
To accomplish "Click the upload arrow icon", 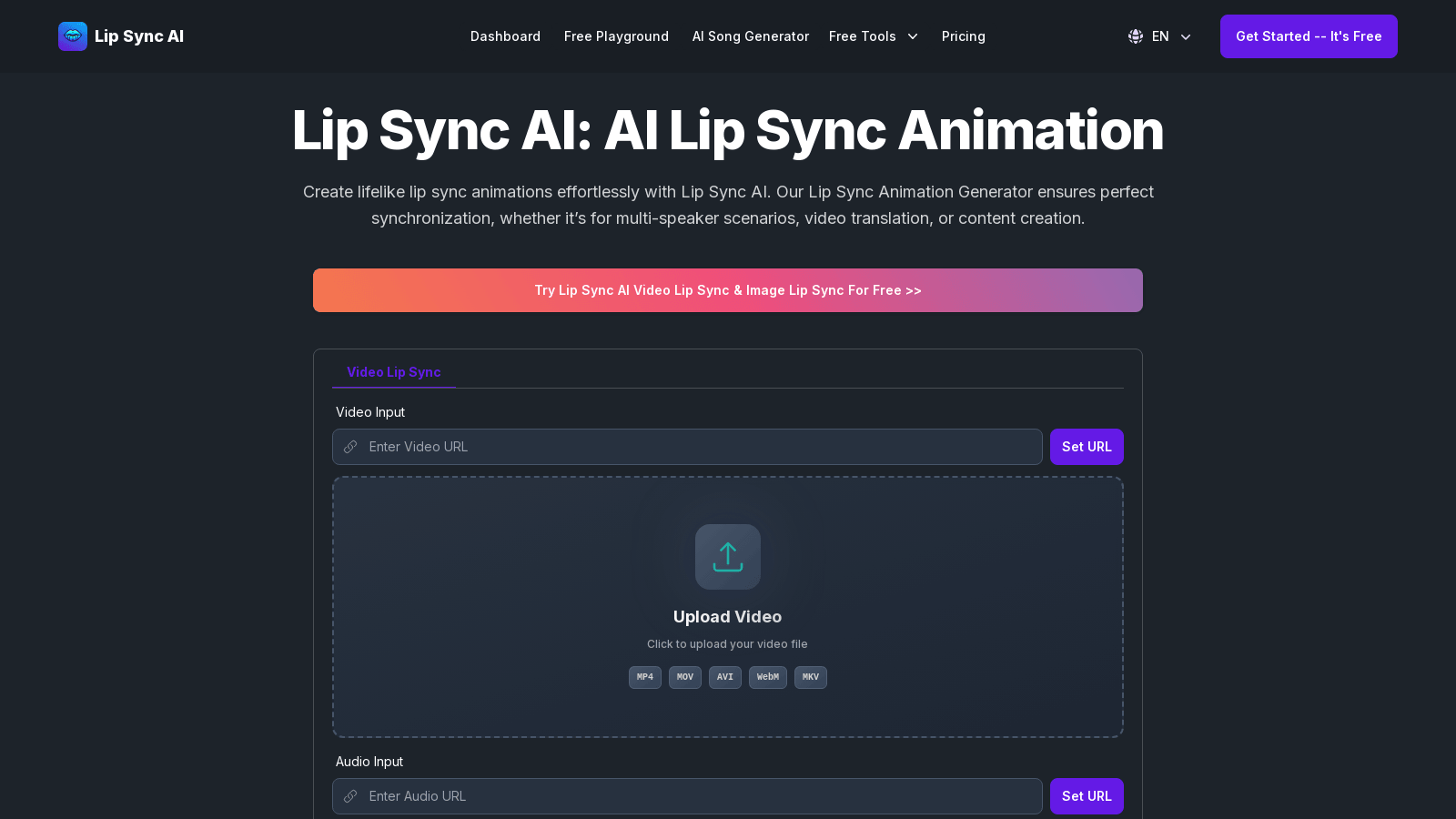I will (728, 557).
